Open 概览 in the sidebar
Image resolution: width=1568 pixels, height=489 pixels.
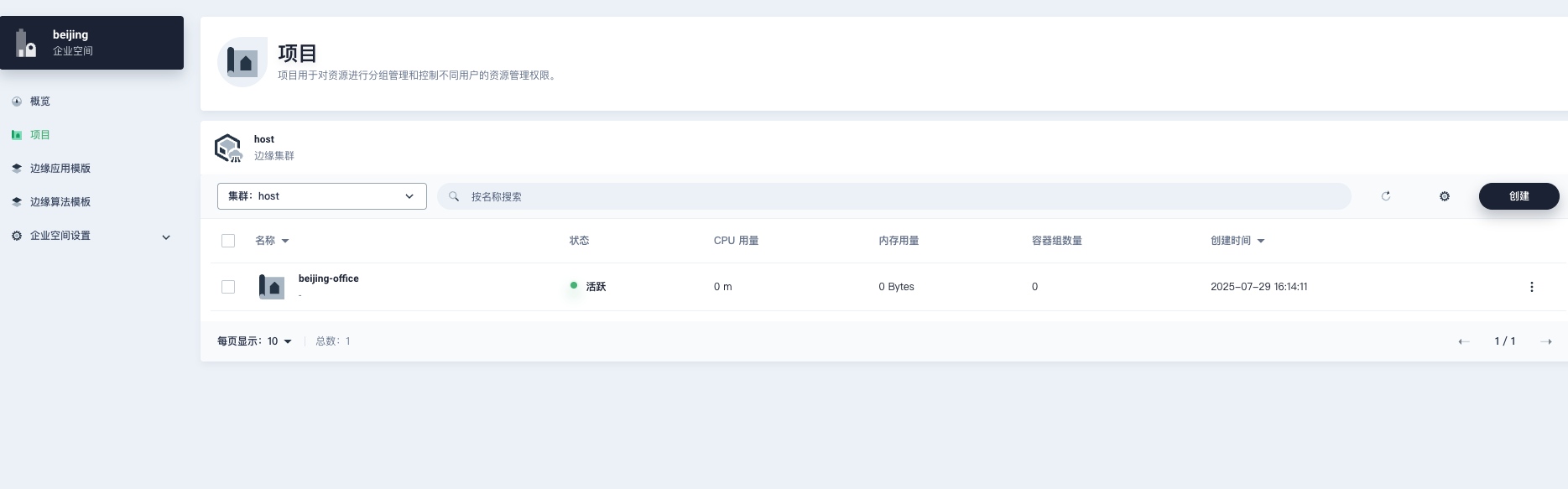(40, 101)
